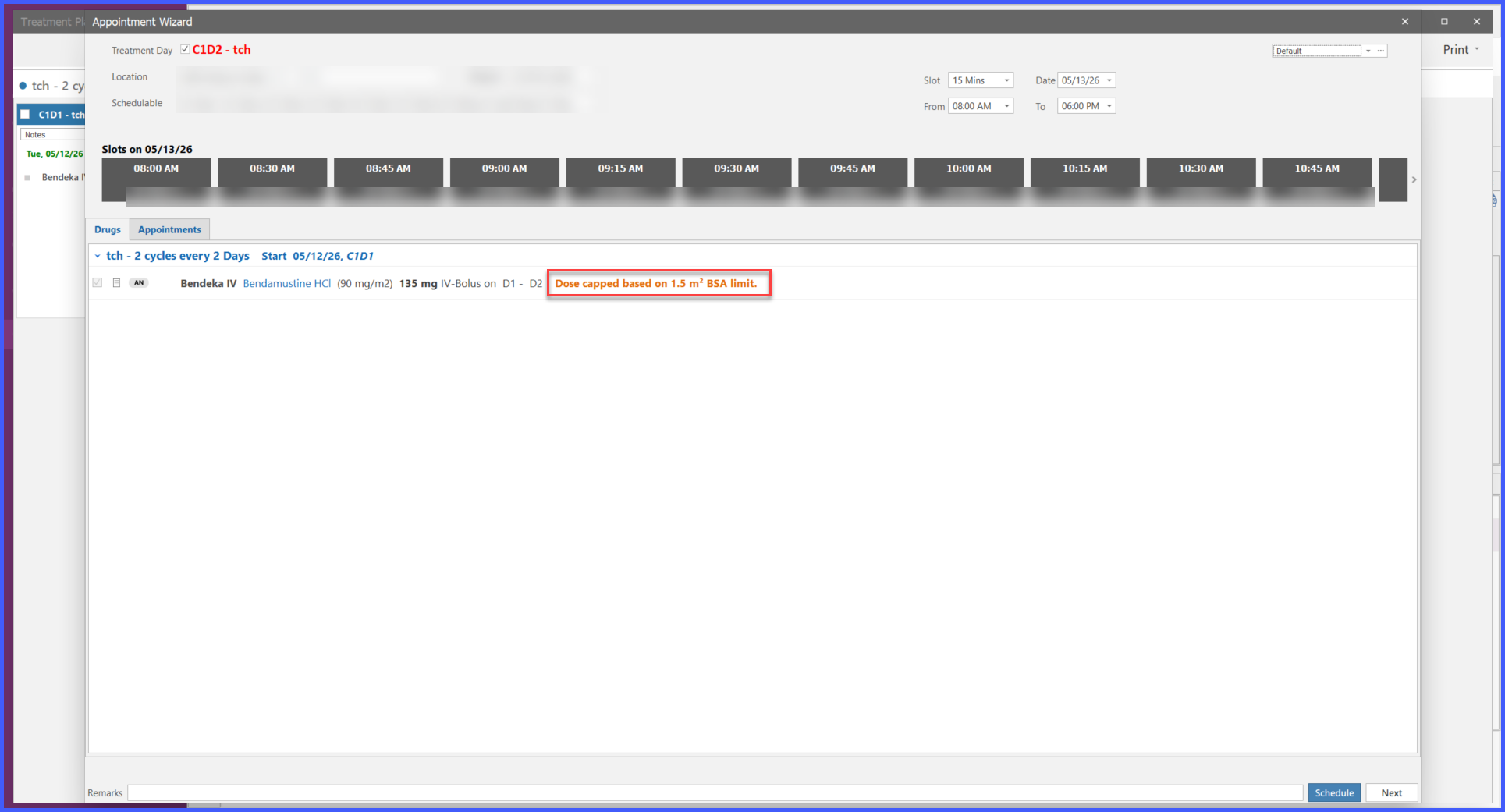Open the Date 05/13/26 dropdown
The image size is (1505, 812).
tap(1087, 80)
